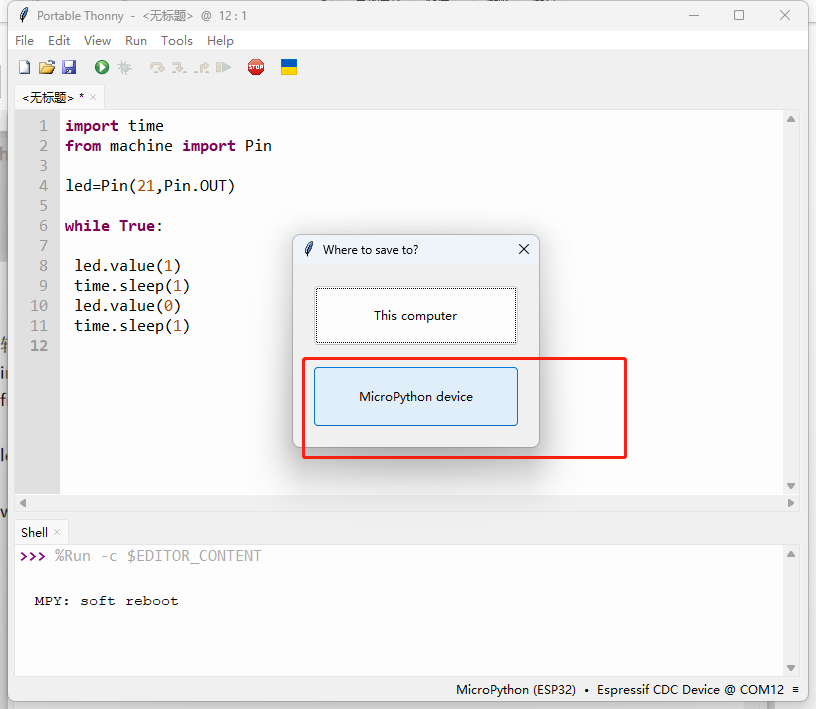Screen dimensions: 816x709
Task: Stop the backend with red STOP icon
Action: pyautogui.click(x=256, y=67)
